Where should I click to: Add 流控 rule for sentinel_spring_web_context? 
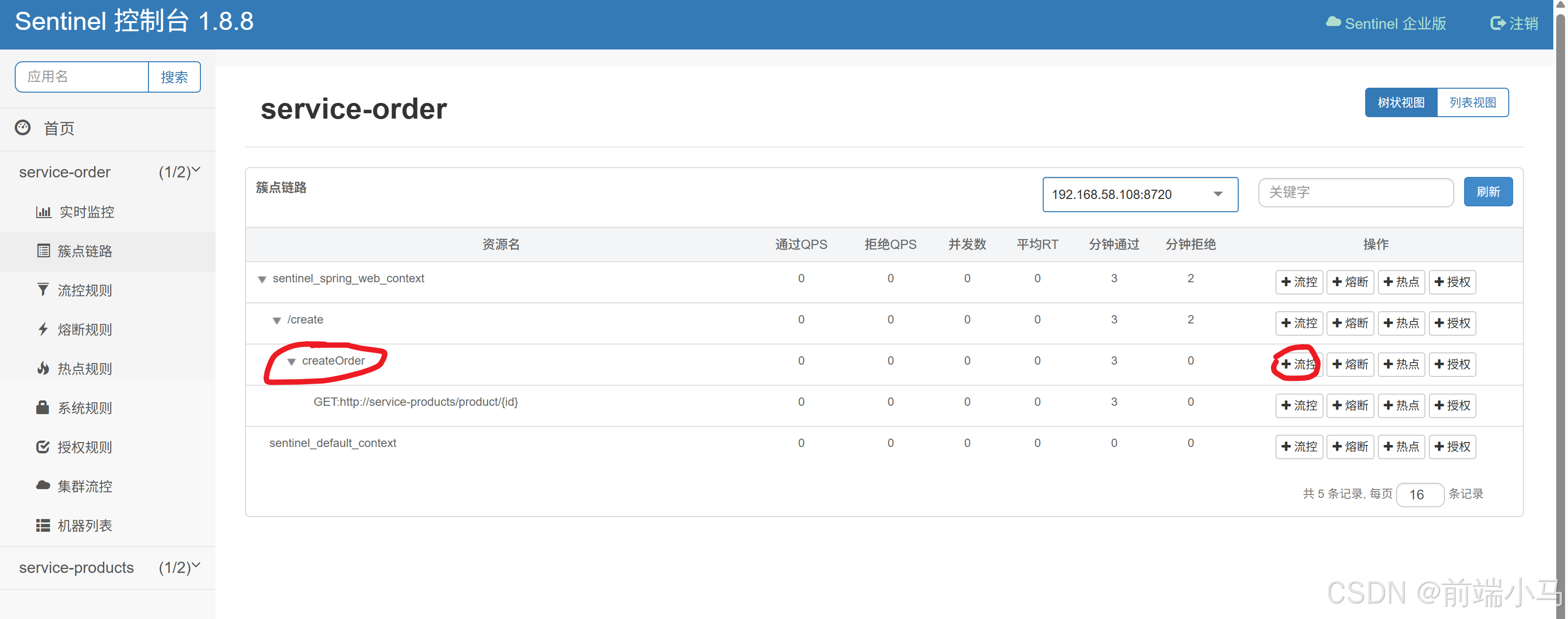tap(1299, 282)
